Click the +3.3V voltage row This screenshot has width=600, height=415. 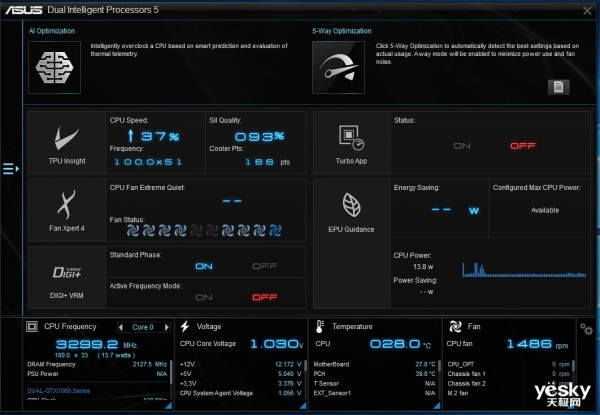click(x=241, y=383)
